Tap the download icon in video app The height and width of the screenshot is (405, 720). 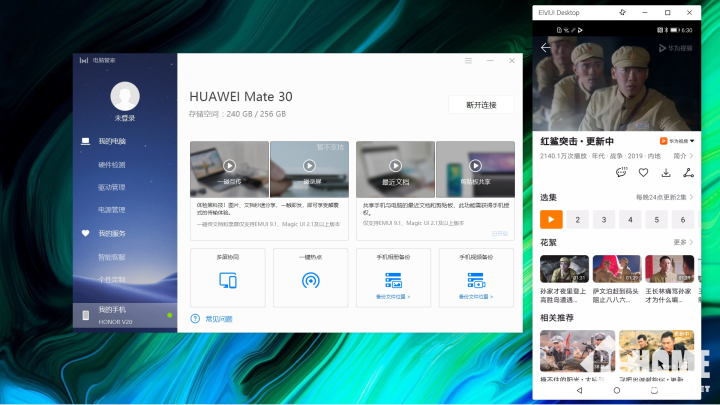(x=666, y=173)
